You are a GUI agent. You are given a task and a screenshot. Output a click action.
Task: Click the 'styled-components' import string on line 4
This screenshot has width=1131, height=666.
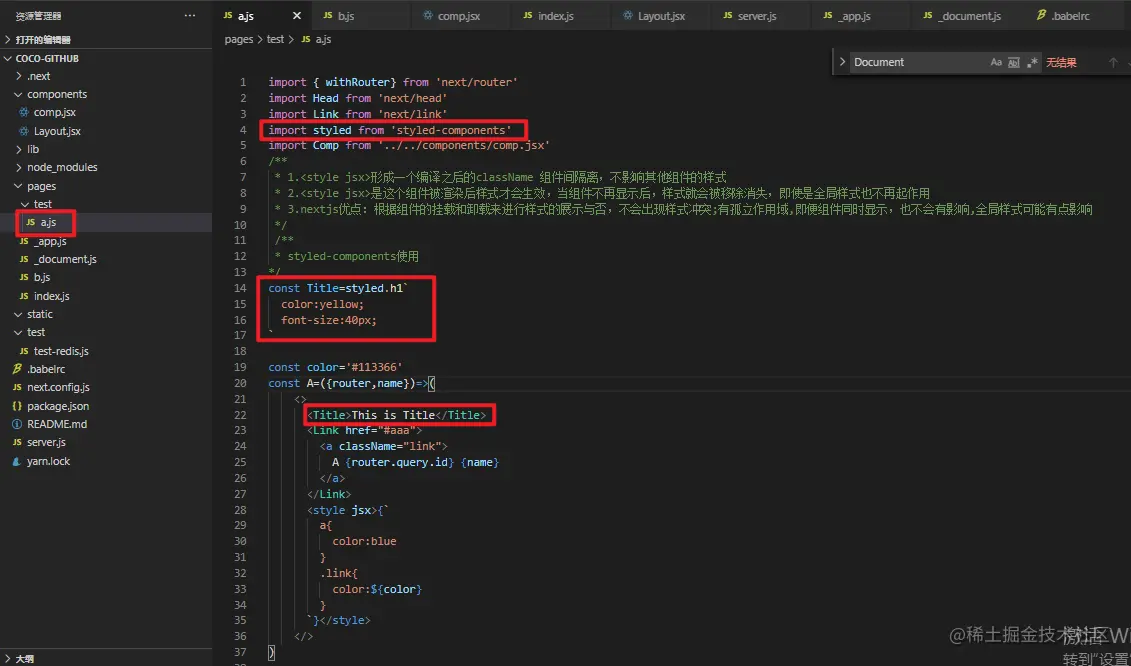pyautogui.click(x=452, y=130)
